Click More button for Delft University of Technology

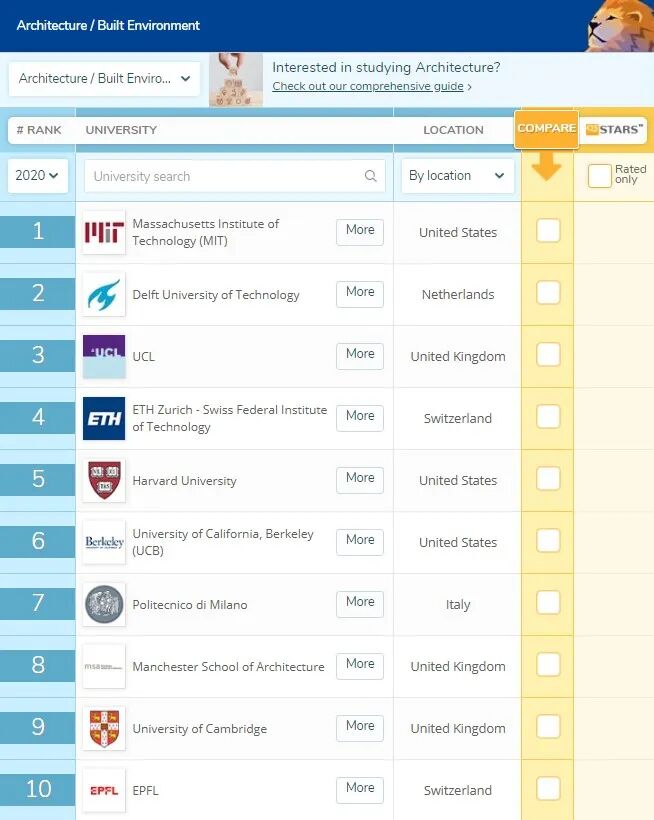[x=360, y=294]
